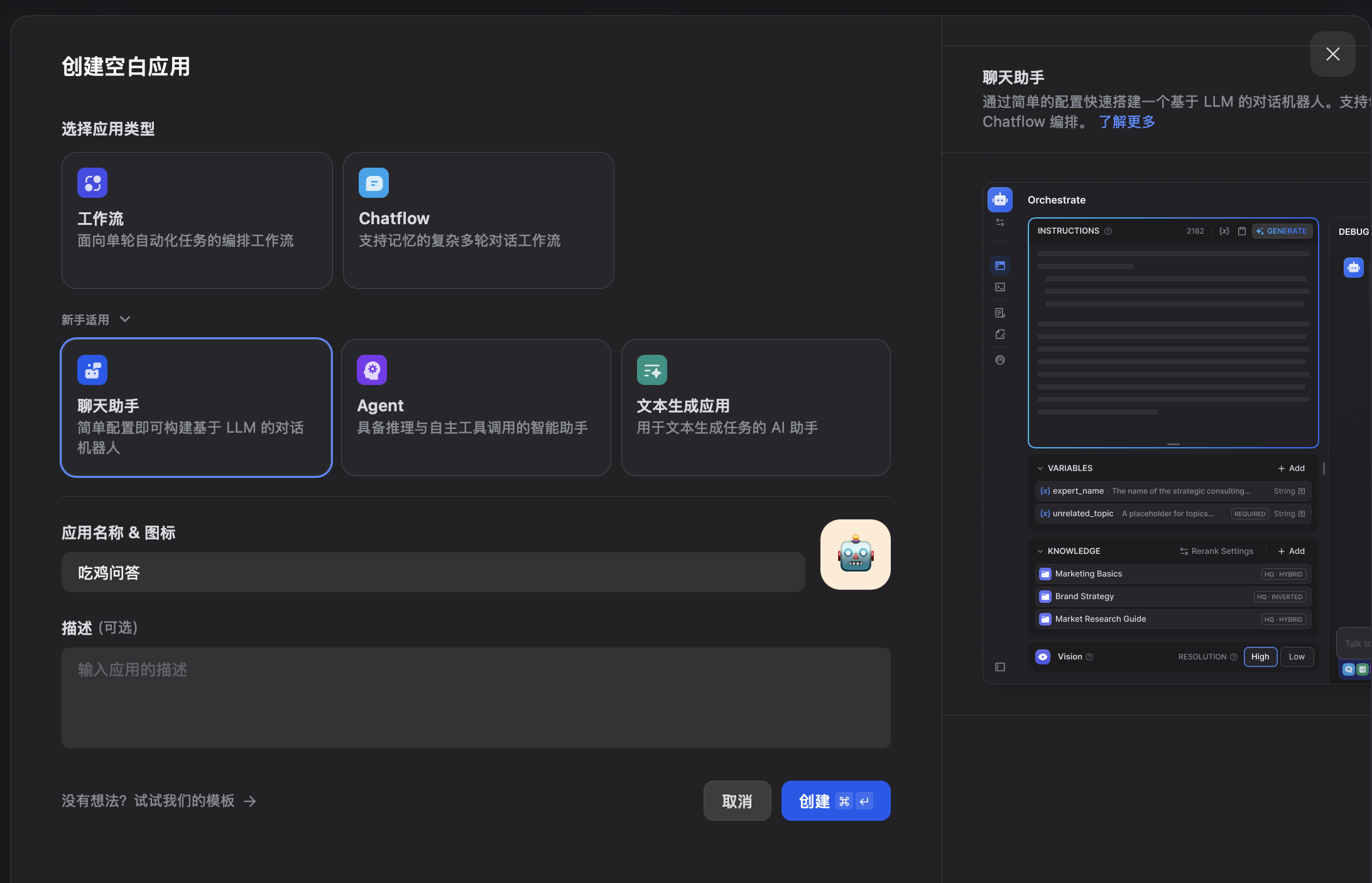Focus the 吃鸡问答 app name field
Image resolution: width=1372 pixels, height=883 pixels.
pos(433,572)
